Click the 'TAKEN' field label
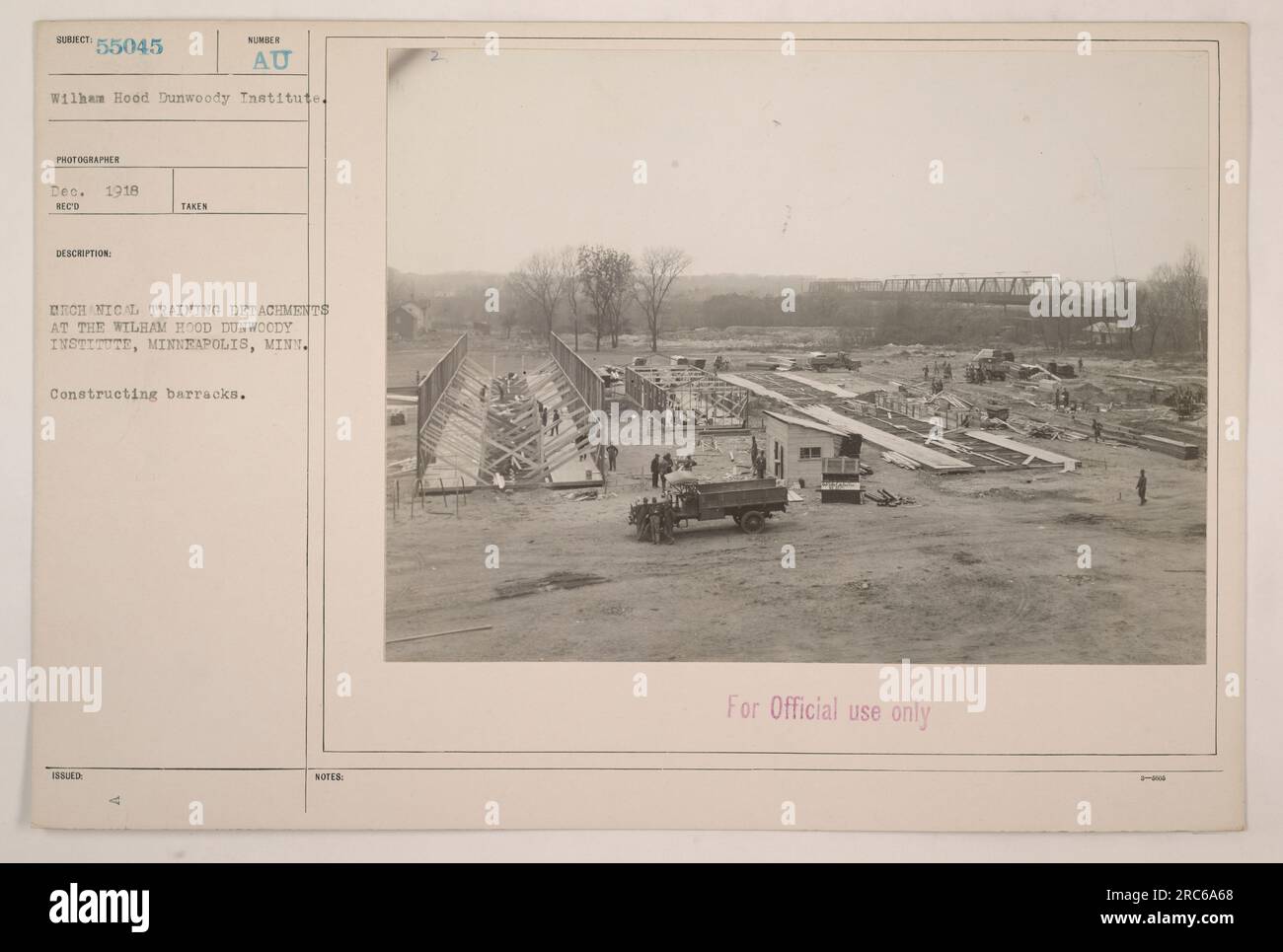Image resolution: width=1283 pixels, height=952 pixels. click(193, 207)
